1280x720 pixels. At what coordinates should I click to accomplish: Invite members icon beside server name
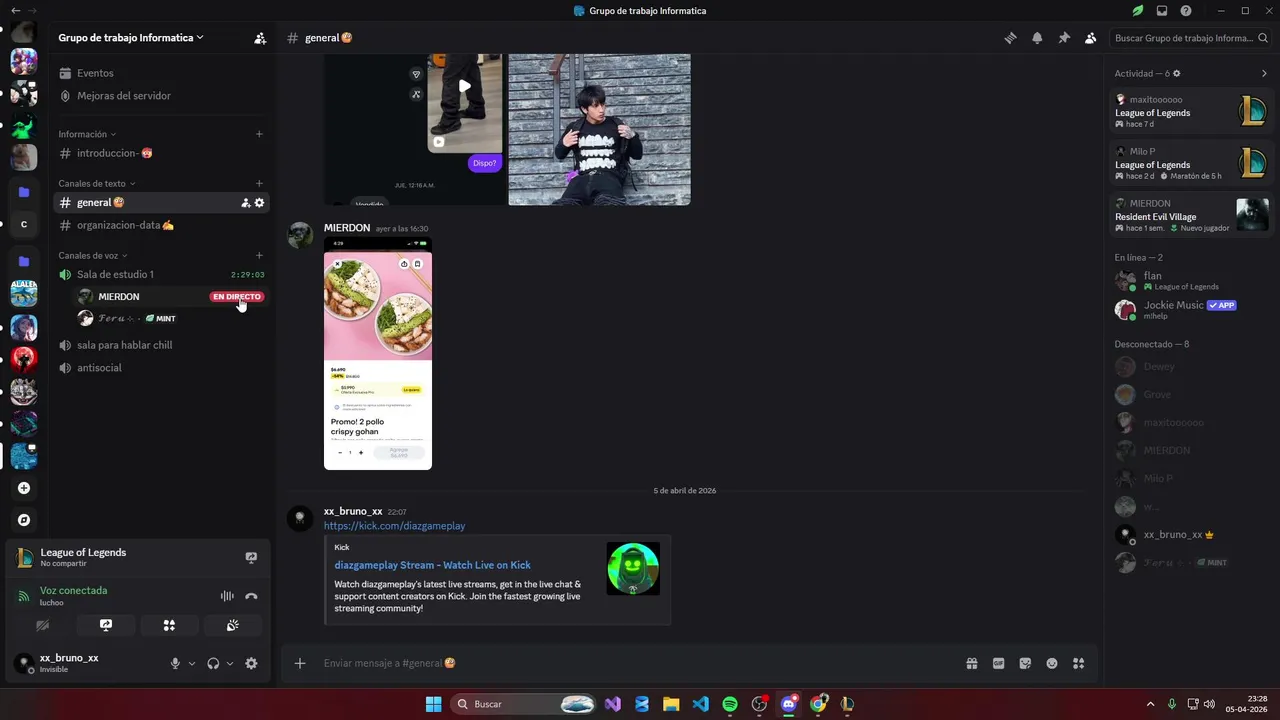260,38
